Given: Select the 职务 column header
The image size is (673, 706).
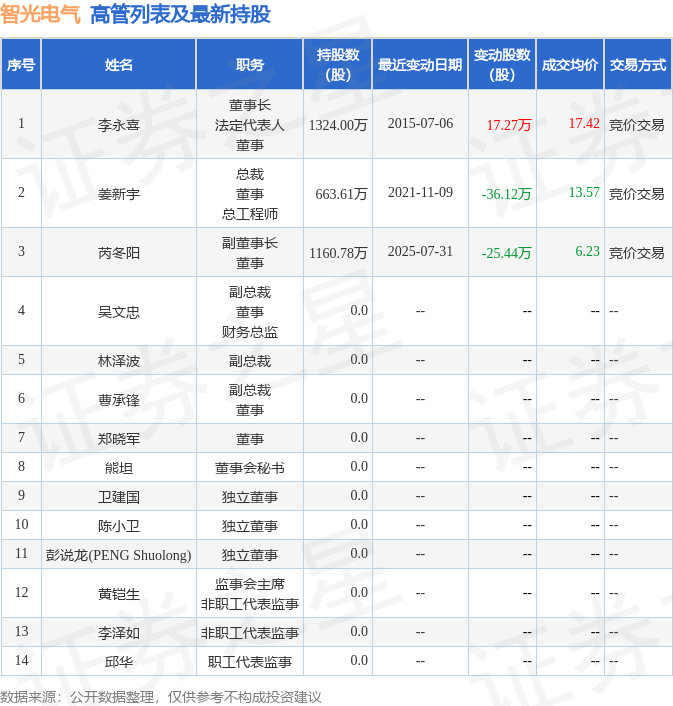Looking at the screenshot, I should tap(250, 65).
